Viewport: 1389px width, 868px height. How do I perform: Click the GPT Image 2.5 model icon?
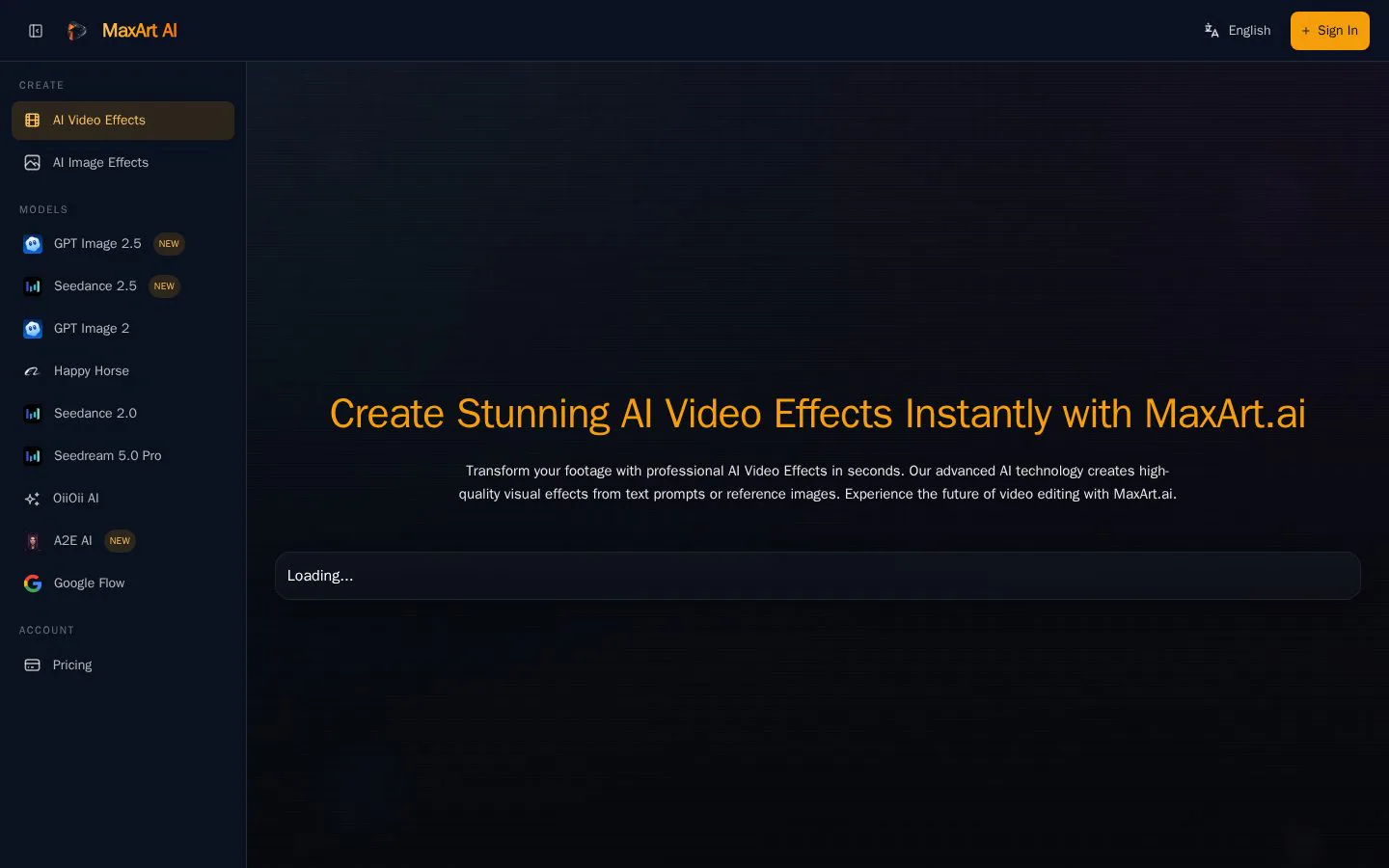coord(33,244)
